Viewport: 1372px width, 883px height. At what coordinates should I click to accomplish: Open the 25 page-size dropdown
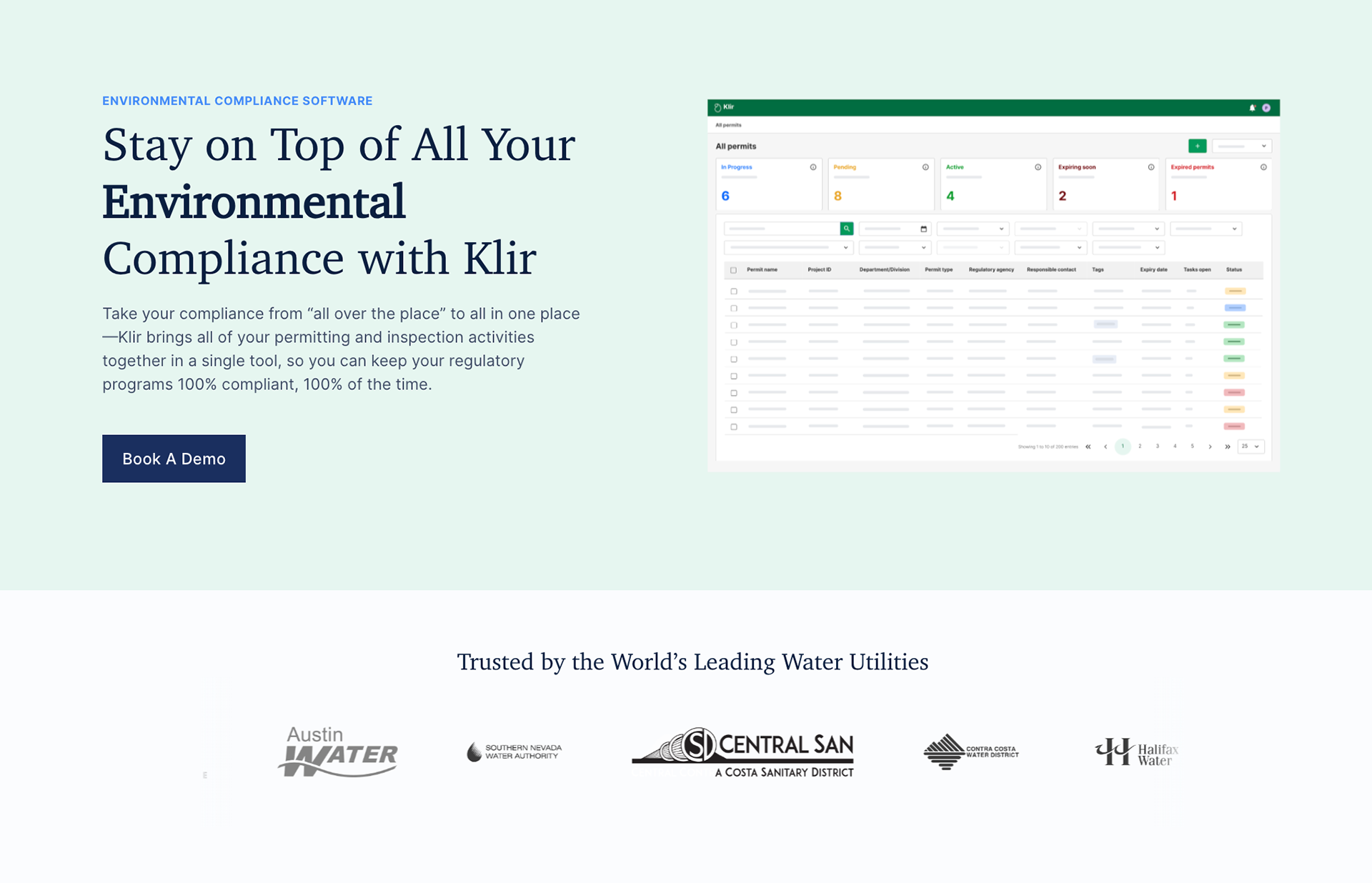pyautogui.click(x=1251, y=447)
